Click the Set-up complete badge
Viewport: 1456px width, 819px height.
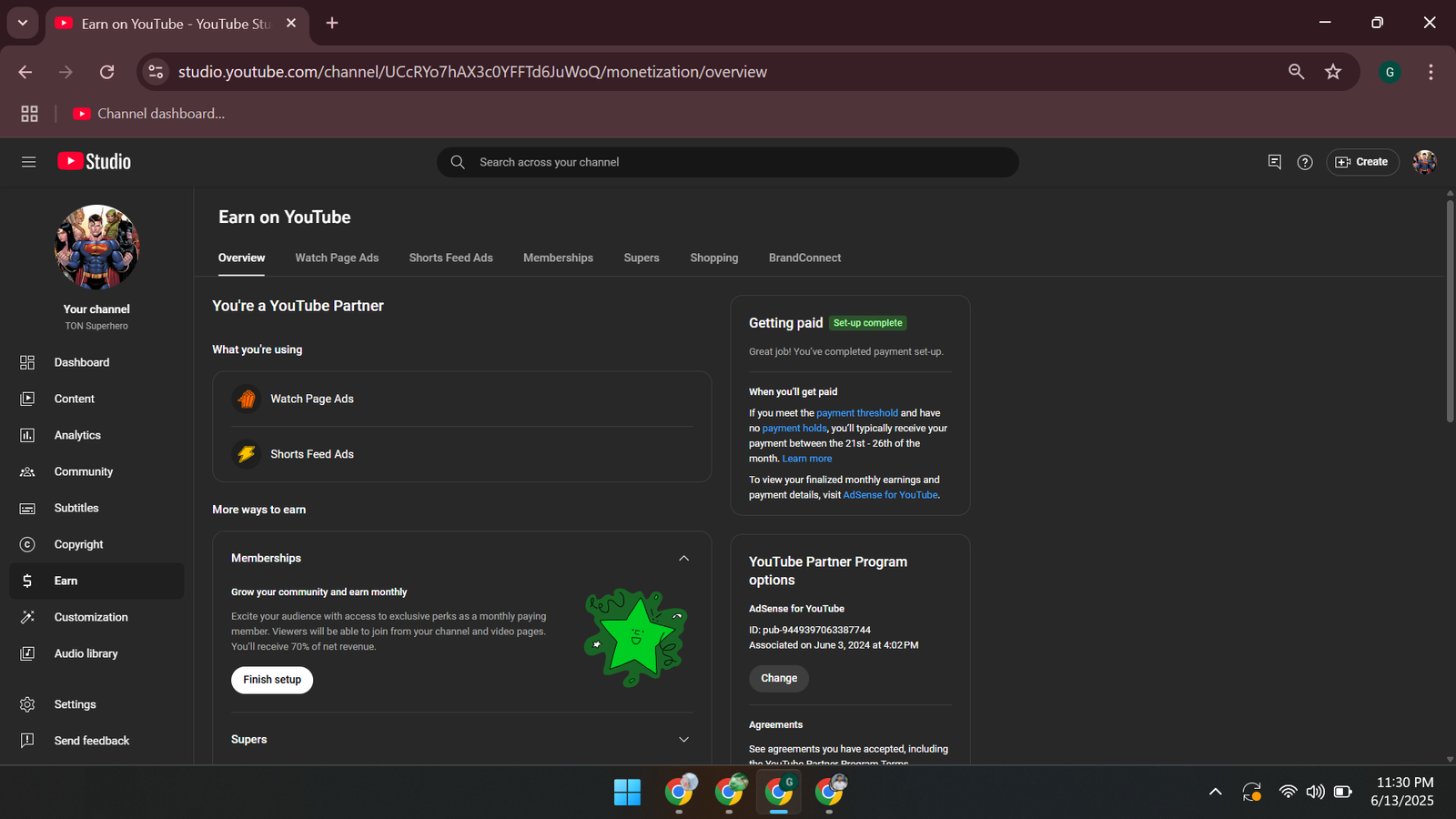pos(868,323)
